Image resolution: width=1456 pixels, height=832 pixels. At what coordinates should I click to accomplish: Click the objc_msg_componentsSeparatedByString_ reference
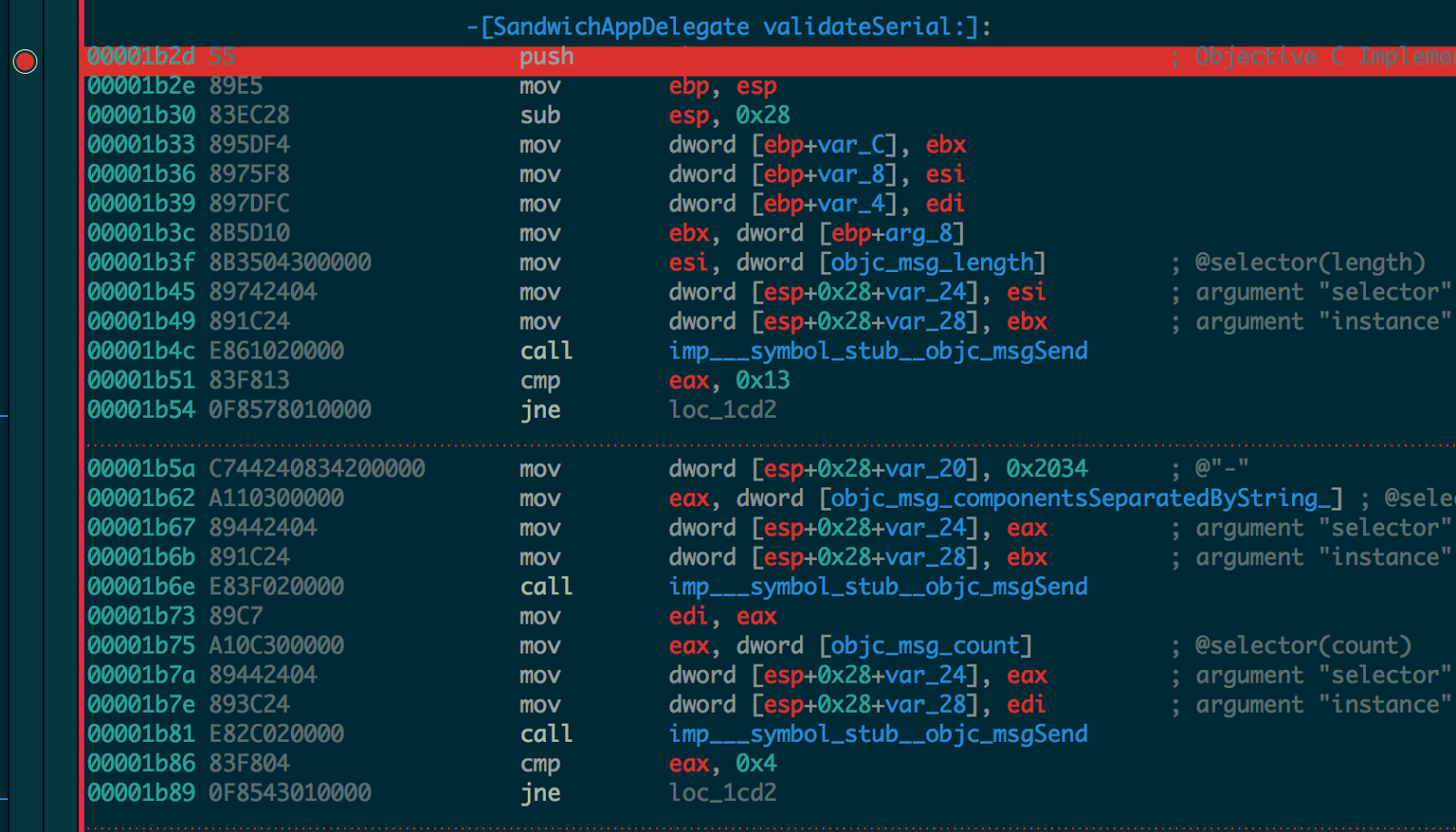click(x=1080, y=499)
